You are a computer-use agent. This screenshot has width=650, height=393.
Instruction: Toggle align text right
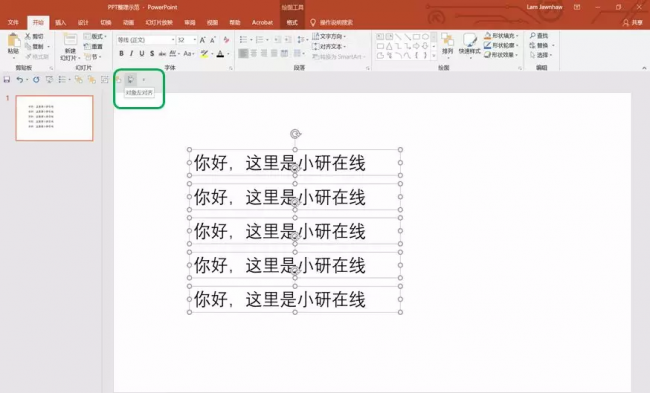coord(264,53)
